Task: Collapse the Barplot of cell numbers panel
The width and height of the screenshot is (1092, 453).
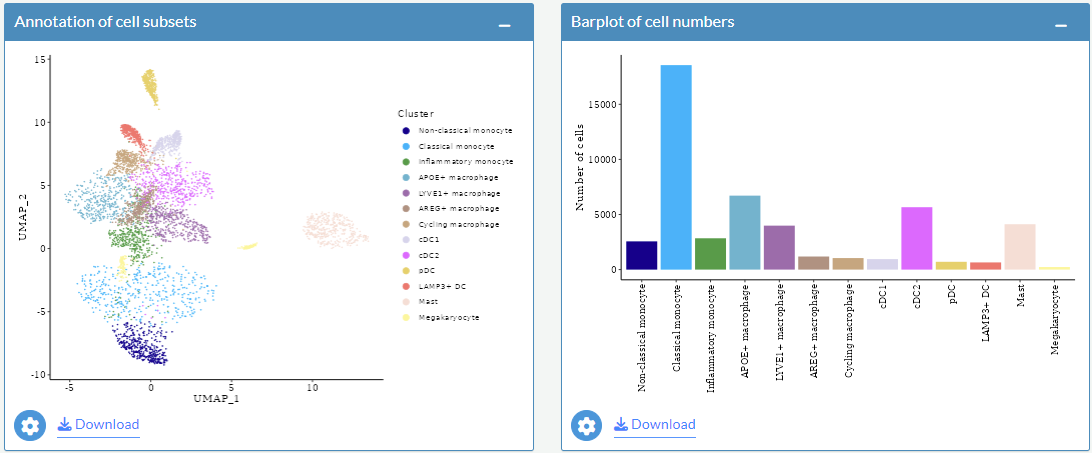Action: (1062, 23)
